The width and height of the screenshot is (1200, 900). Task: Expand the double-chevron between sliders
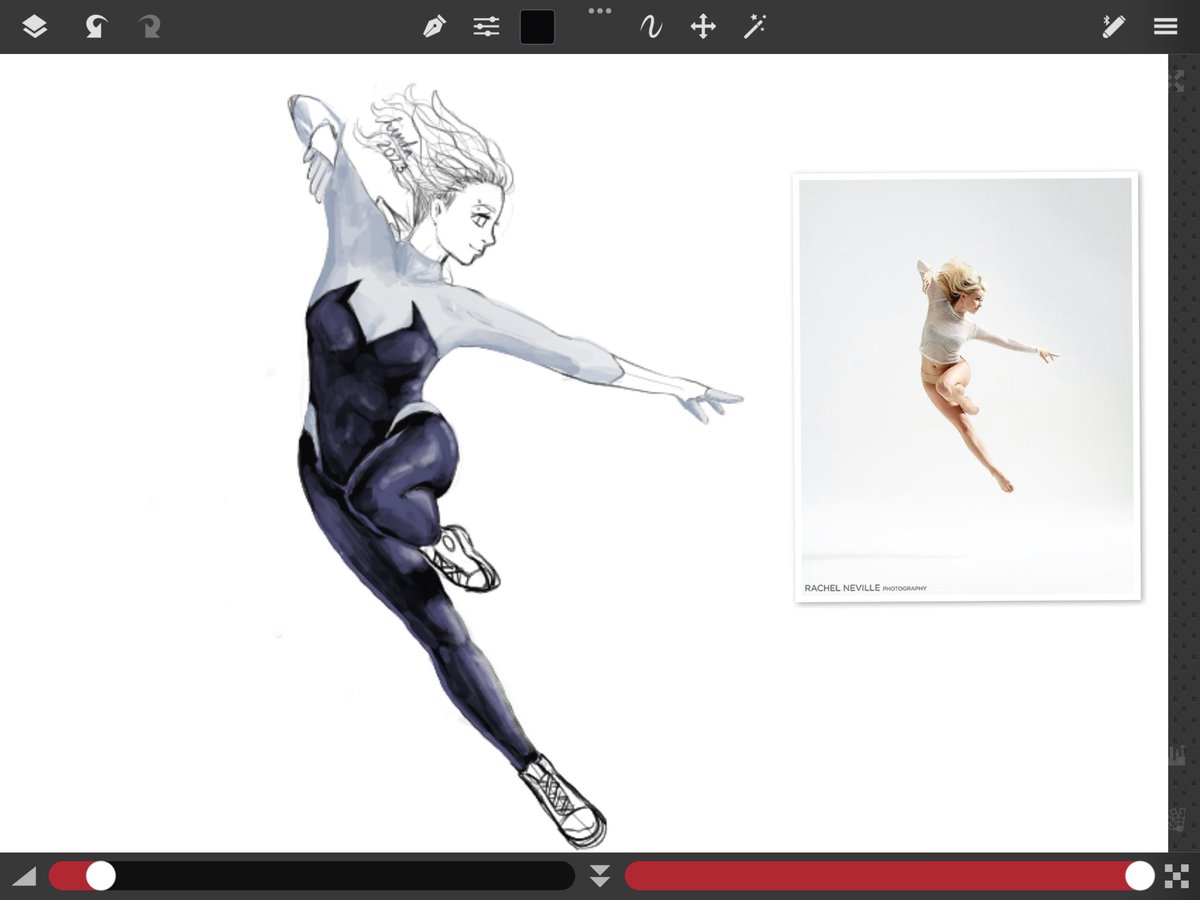(599, 876)
